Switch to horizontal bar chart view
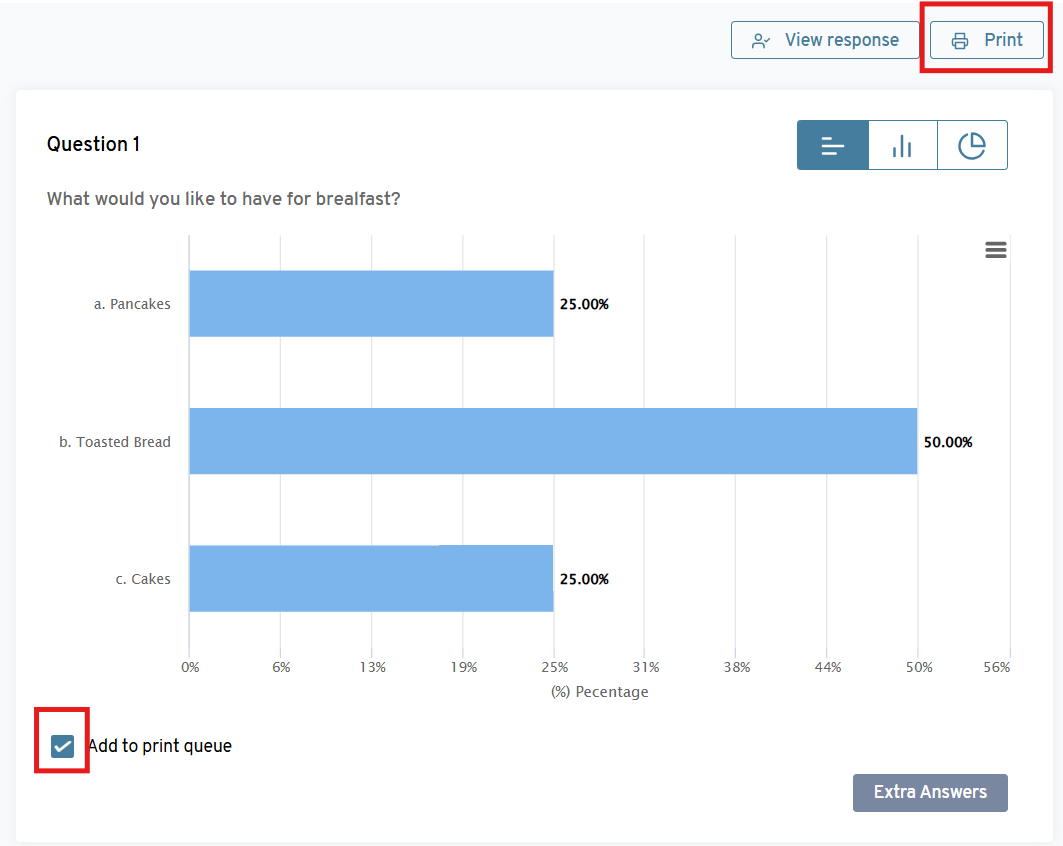This screenshot has width=1063, height=846. (832, 146)
